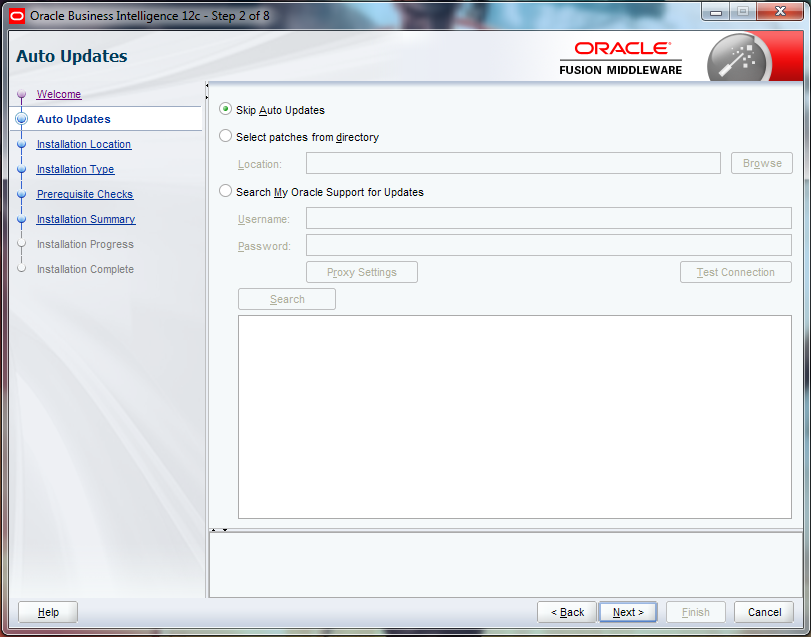
Task: Choose Select patches from directory option
Action: [x=225, y=136]
